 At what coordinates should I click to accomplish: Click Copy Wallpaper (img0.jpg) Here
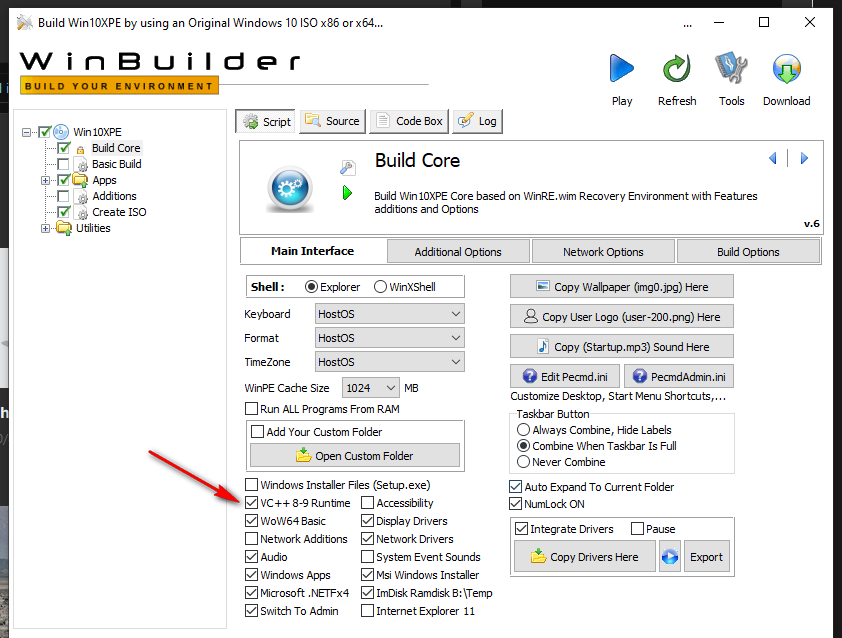tap(622, 287)
